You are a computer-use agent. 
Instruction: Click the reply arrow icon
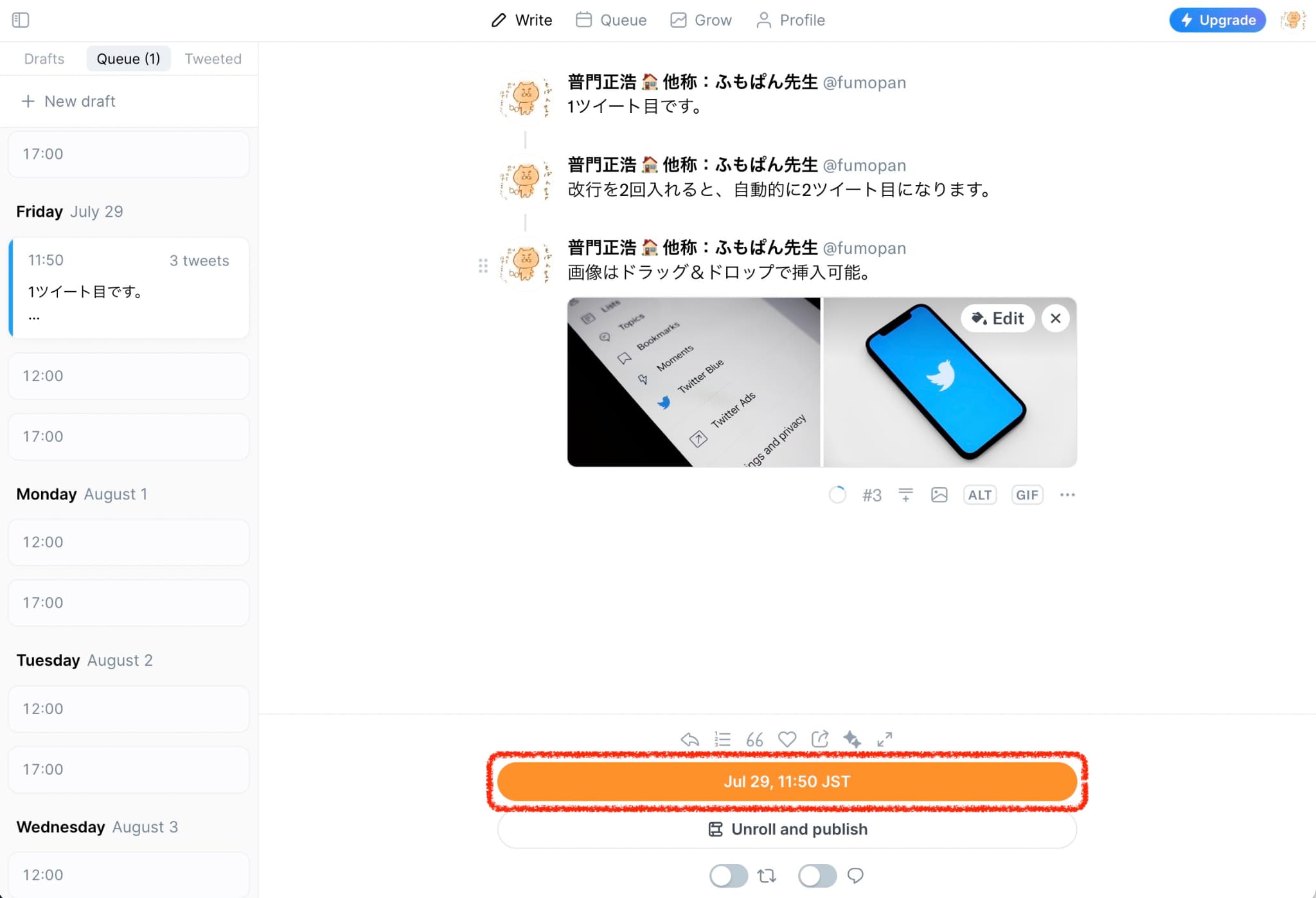pos(690,739)
